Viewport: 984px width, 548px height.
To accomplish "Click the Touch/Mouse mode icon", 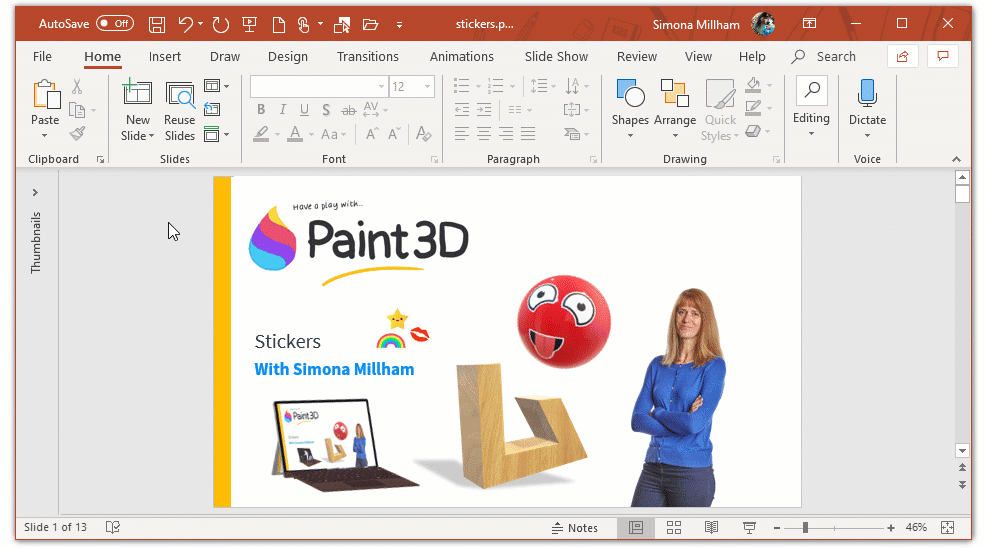I will pyautogui.click(x=303, y=24).
